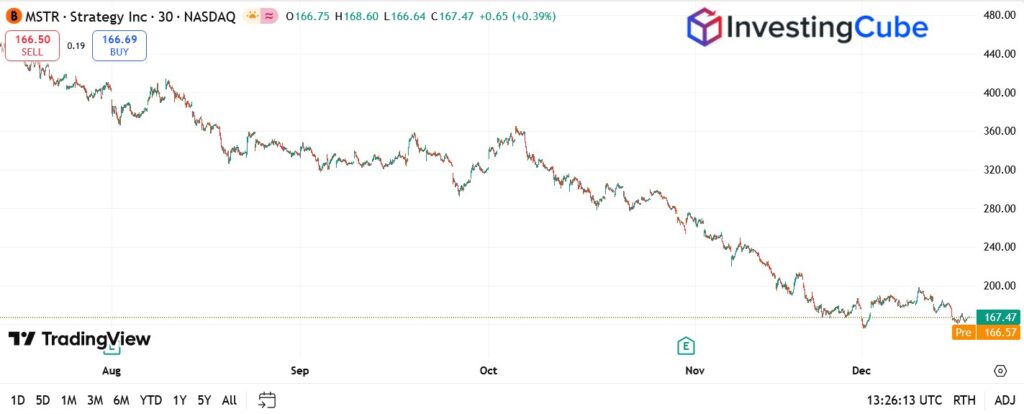This screenshot has height=414, width=1024.
Task: Toggle RTH regular trading hours
Action: click(965, 400)
